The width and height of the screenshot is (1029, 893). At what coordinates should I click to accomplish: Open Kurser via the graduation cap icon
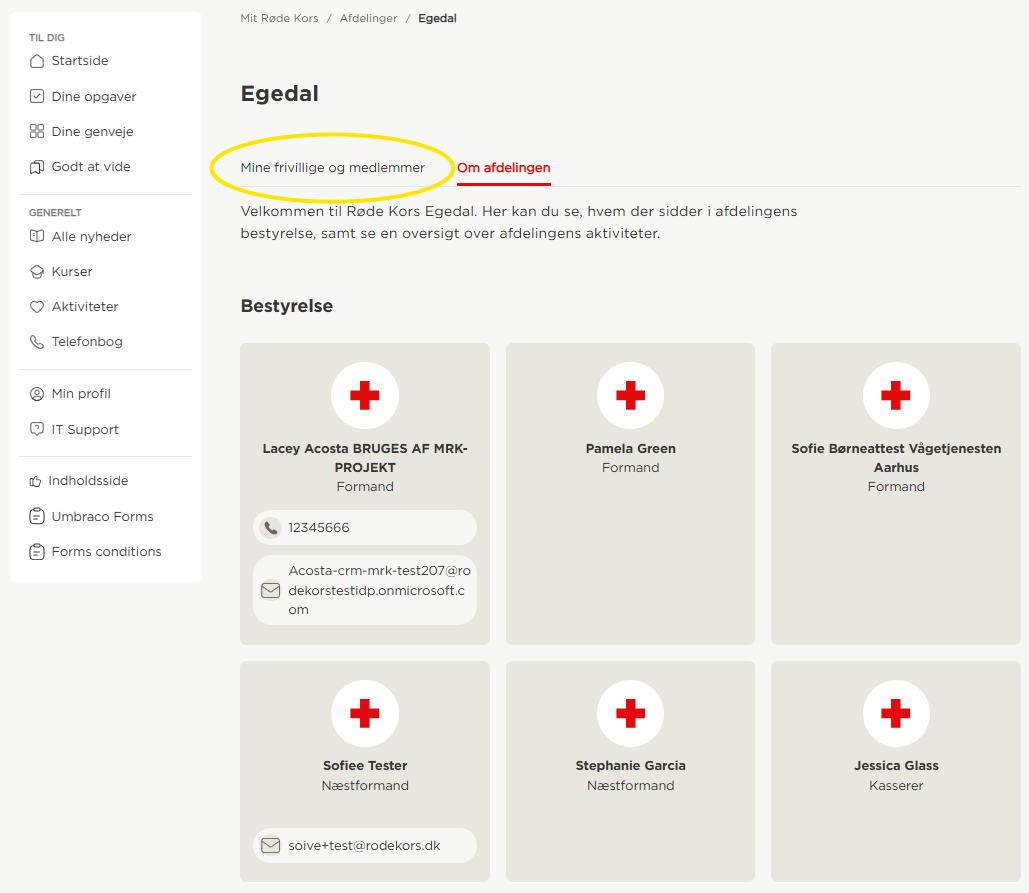click(37, 272)
